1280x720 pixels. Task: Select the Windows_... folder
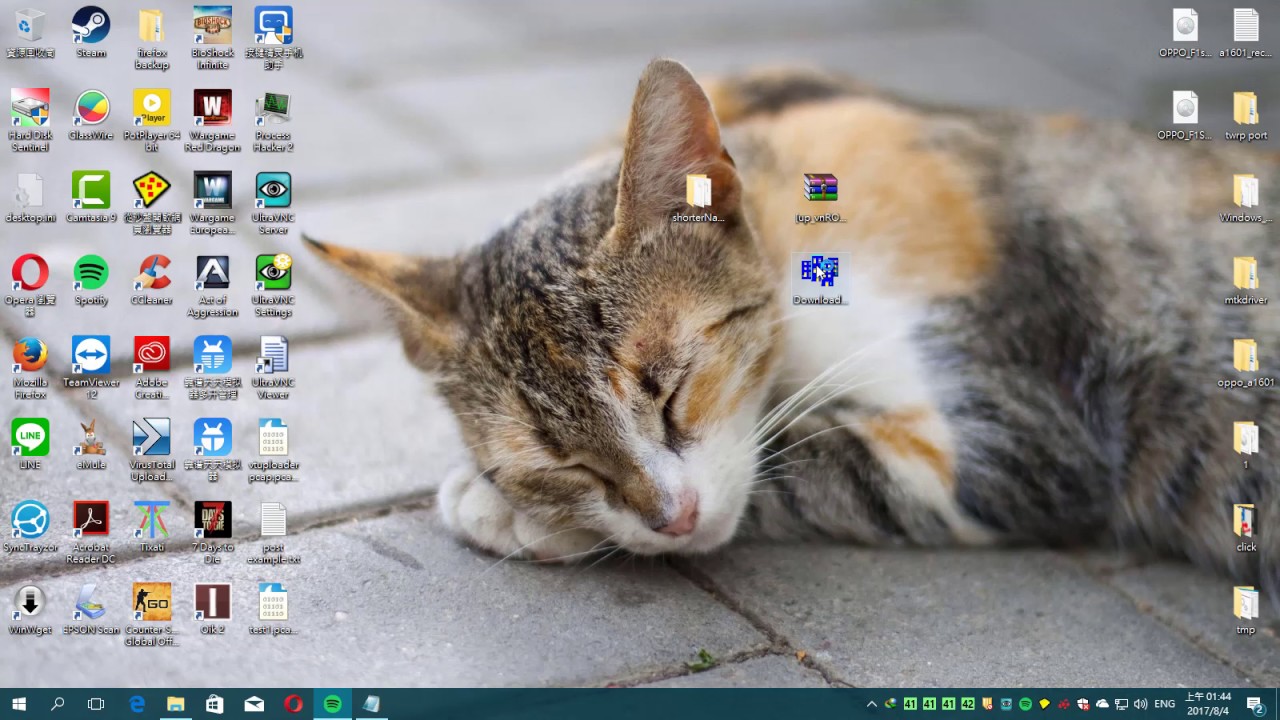tap(1245, 197)
